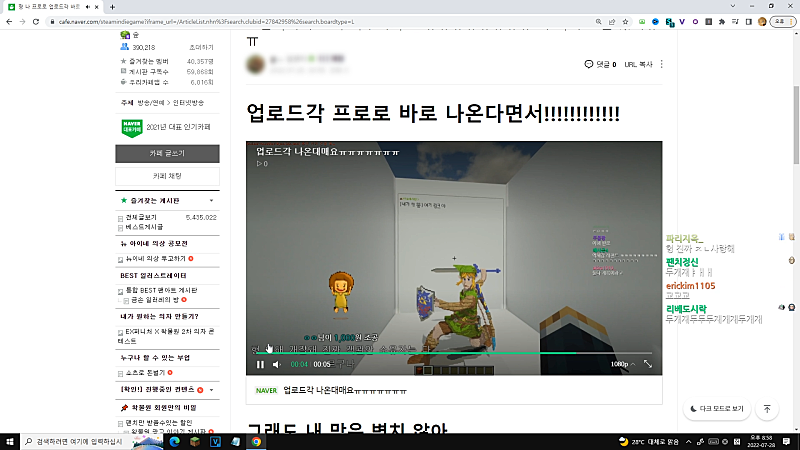Open 카페 채팅 cafe chat button

pos(167,176)
